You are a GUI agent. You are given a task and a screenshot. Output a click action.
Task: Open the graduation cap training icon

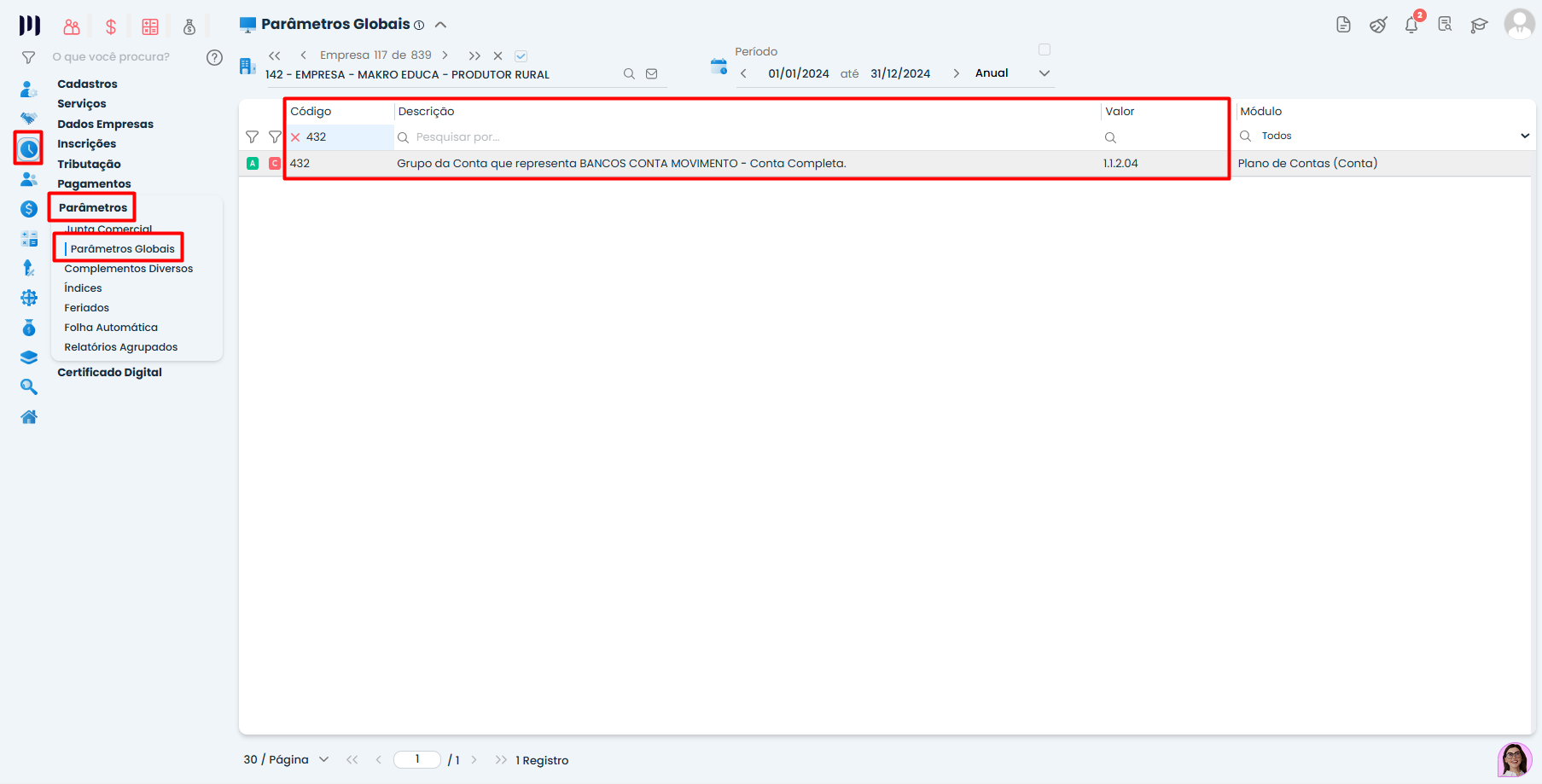pyautogui.click(x=1479, y=26)
